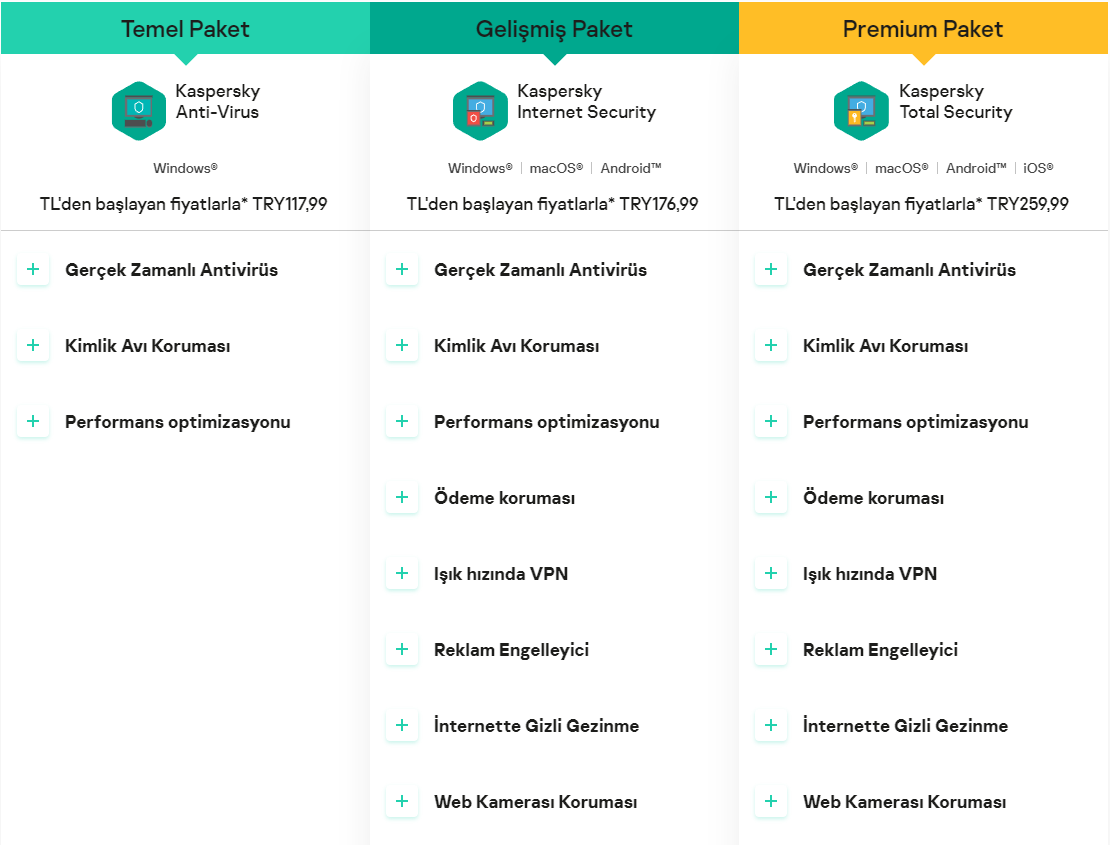This screenshot has height=845, width=1110.
Task: Click the Kaspersky Internet Security product icon
Action: coord(480,111)
